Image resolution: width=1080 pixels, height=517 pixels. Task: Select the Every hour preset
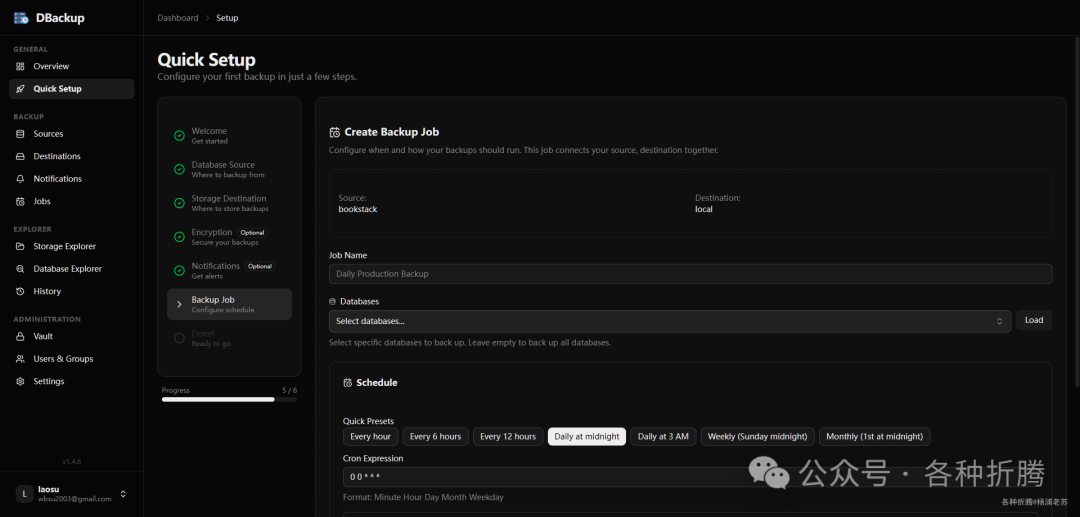pos(370,436)
